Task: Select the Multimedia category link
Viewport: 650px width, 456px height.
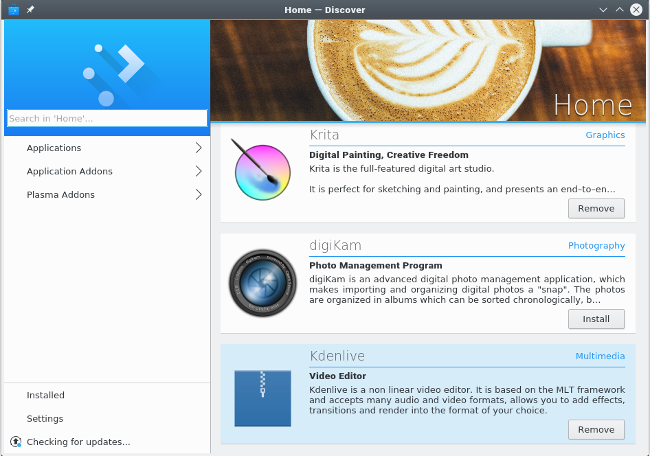Action: [600, 356]
